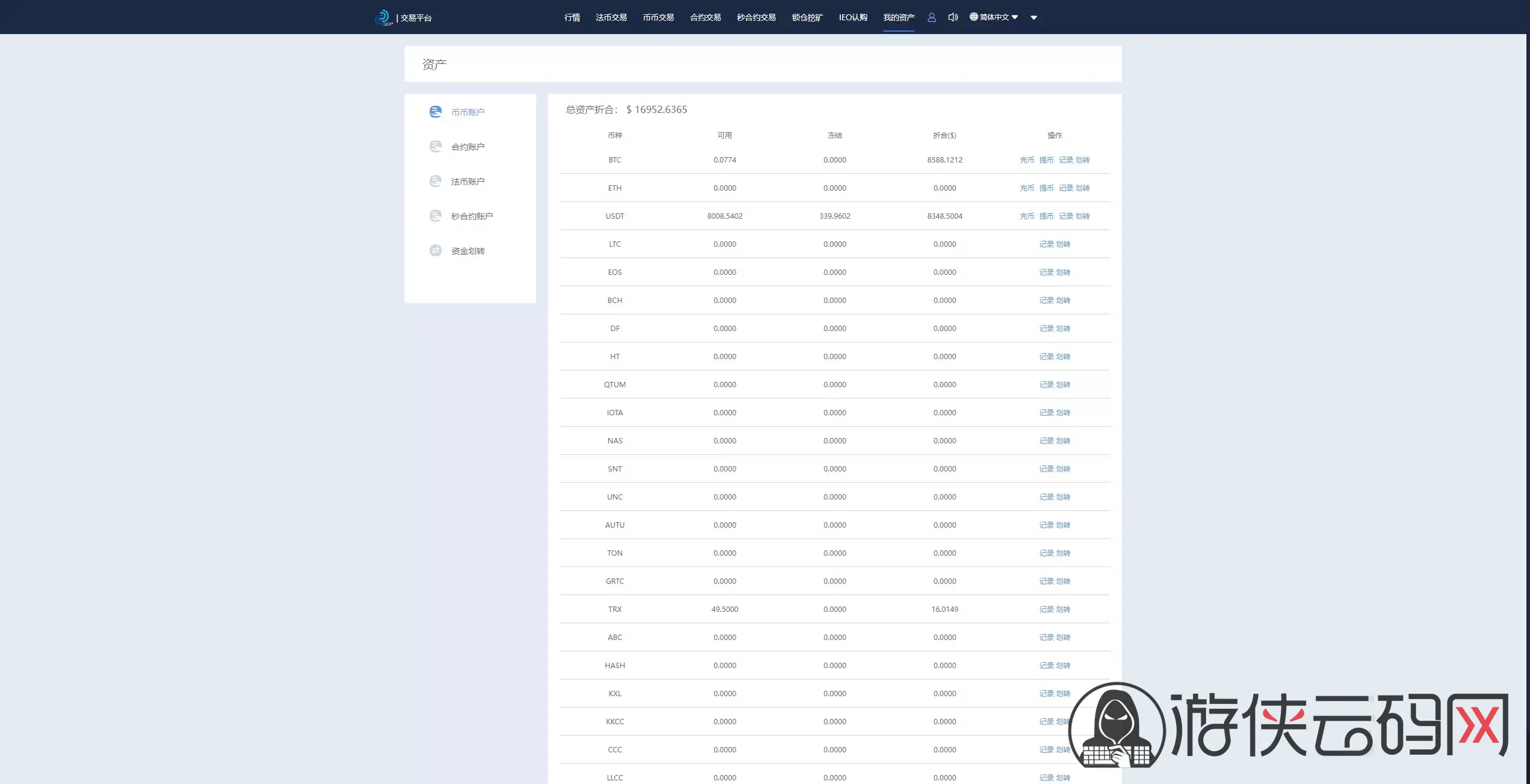Open 记录 link for ETH row
The width and height of the screenshot is (1530, 784).
(1066, 188)
